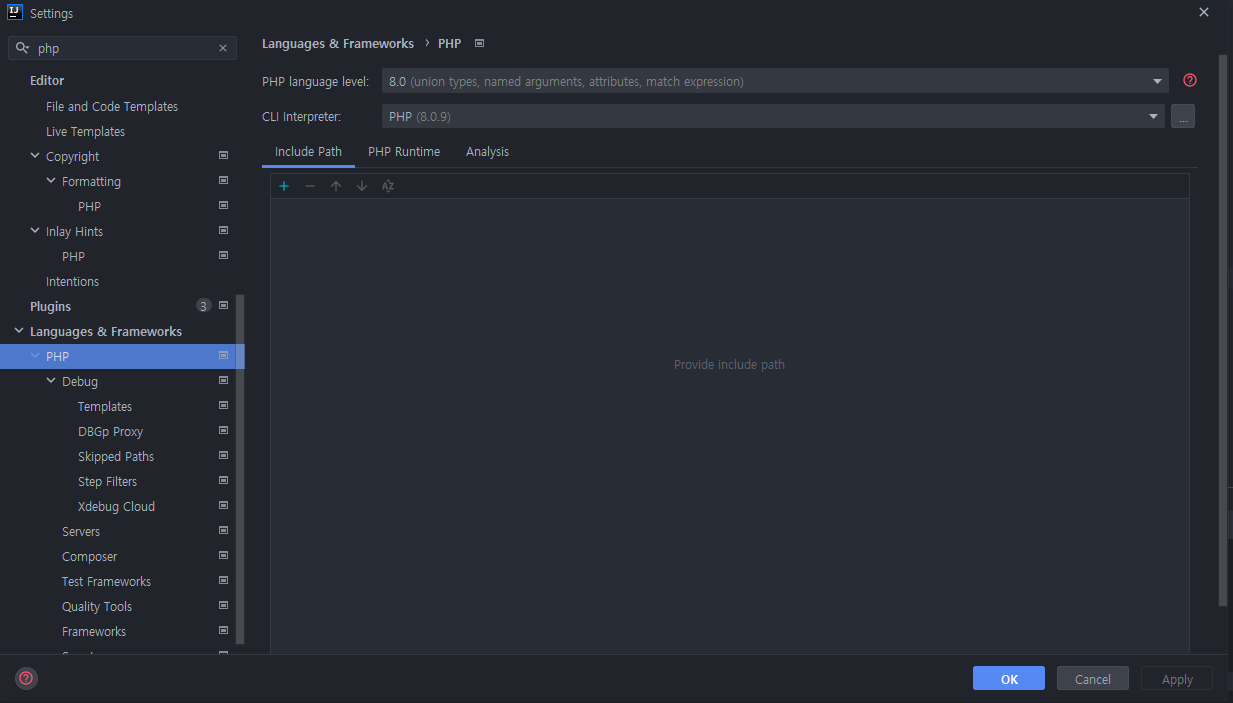Click the project icon on Inlay Hints row
The image size is (1233, 703).
(x=223, y=231)
